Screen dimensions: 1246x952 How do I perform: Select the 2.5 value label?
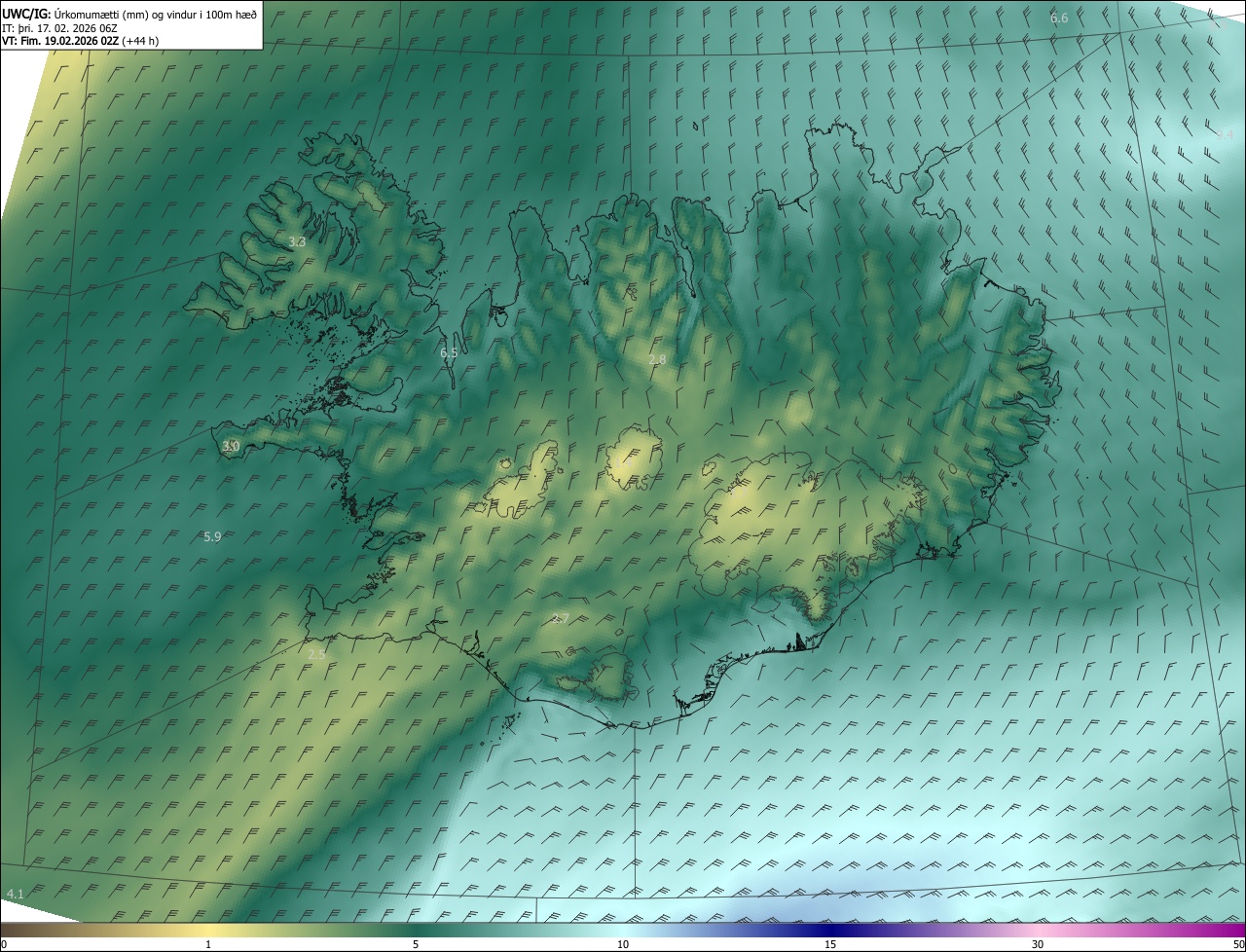pos(316,655)
